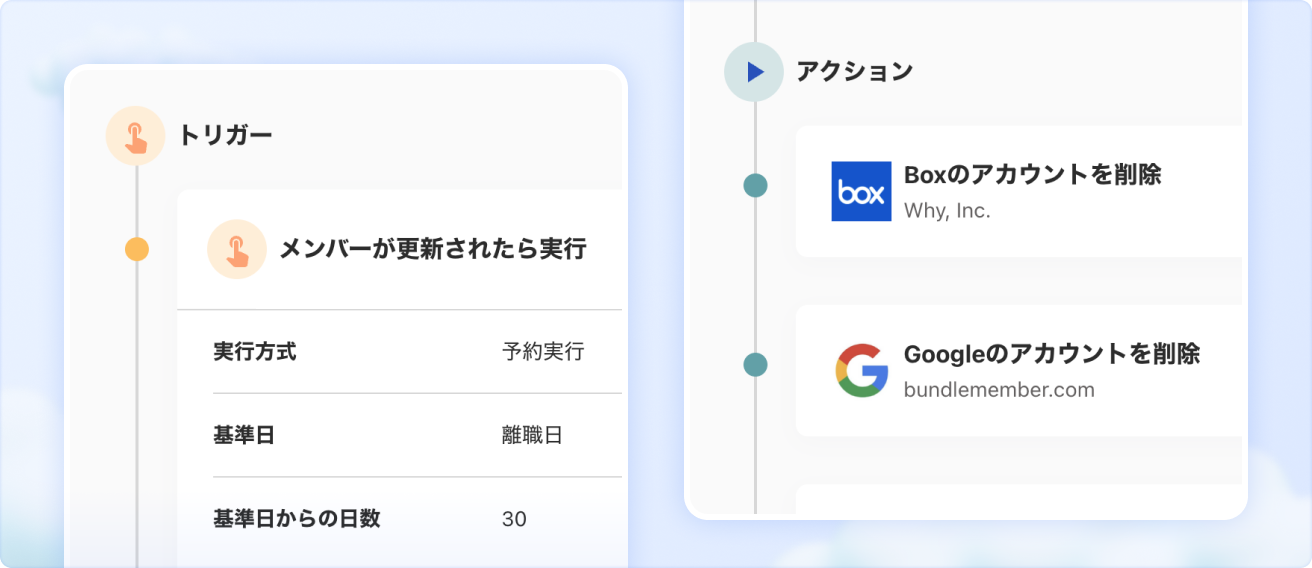The height and width of the screenshot is (568, 1312).
Task: Click the orange timeline dot
Action: point(137,249)
